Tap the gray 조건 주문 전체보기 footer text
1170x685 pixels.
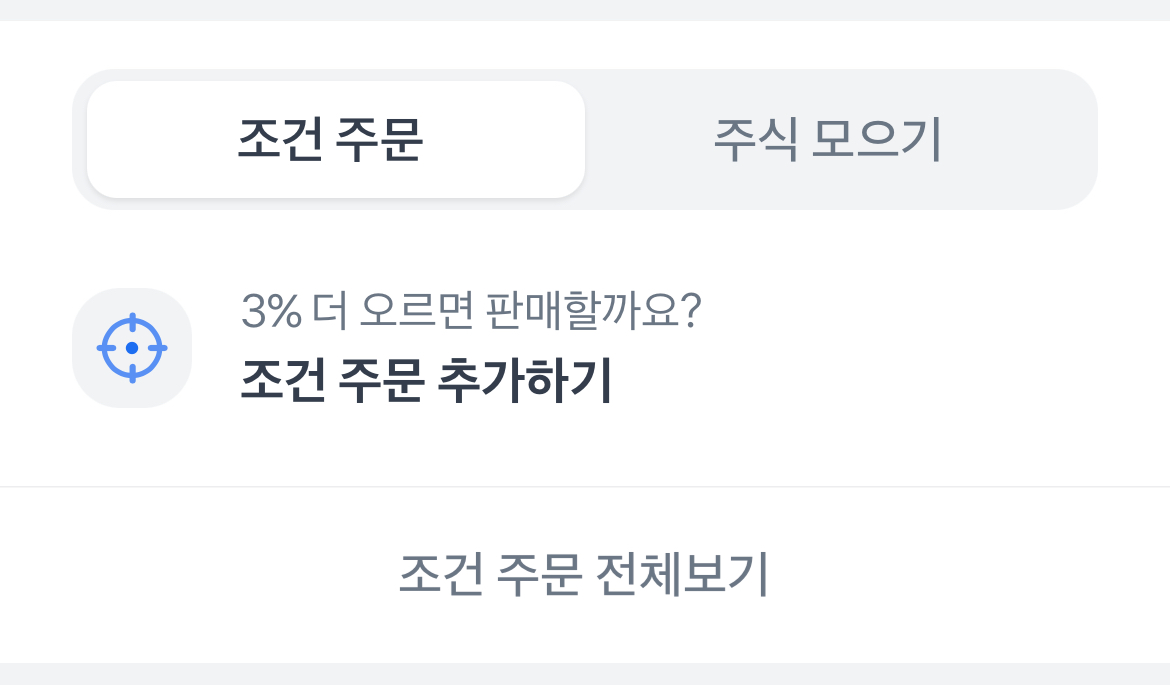click(x=583, y=574)
